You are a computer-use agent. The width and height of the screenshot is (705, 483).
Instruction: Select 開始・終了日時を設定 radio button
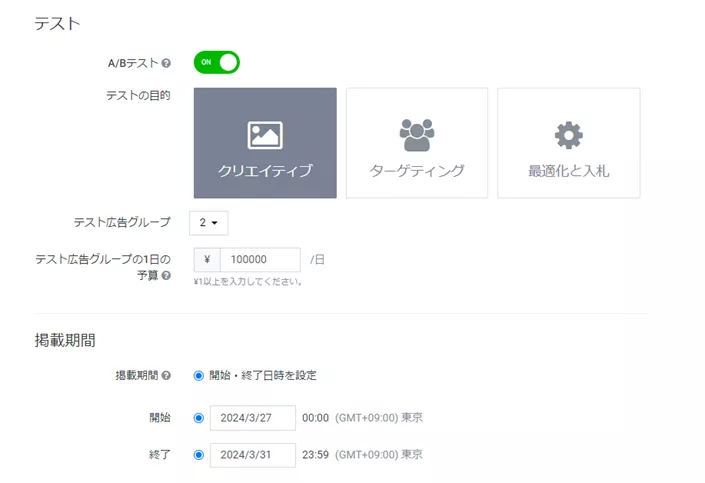[199, 376]
